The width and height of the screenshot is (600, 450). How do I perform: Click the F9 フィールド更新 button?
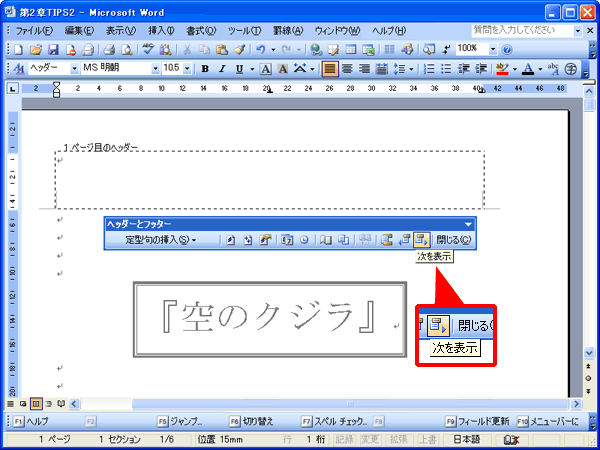478,422
